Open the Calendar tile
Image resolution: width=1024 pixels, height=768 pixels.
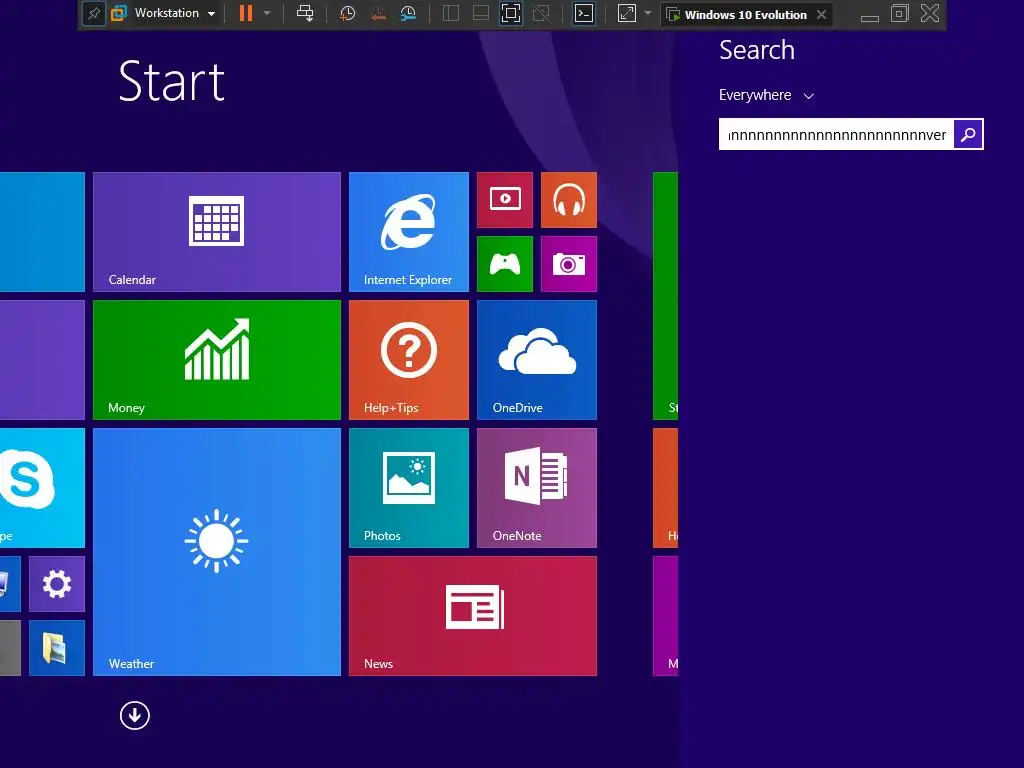tap(217, 232)
